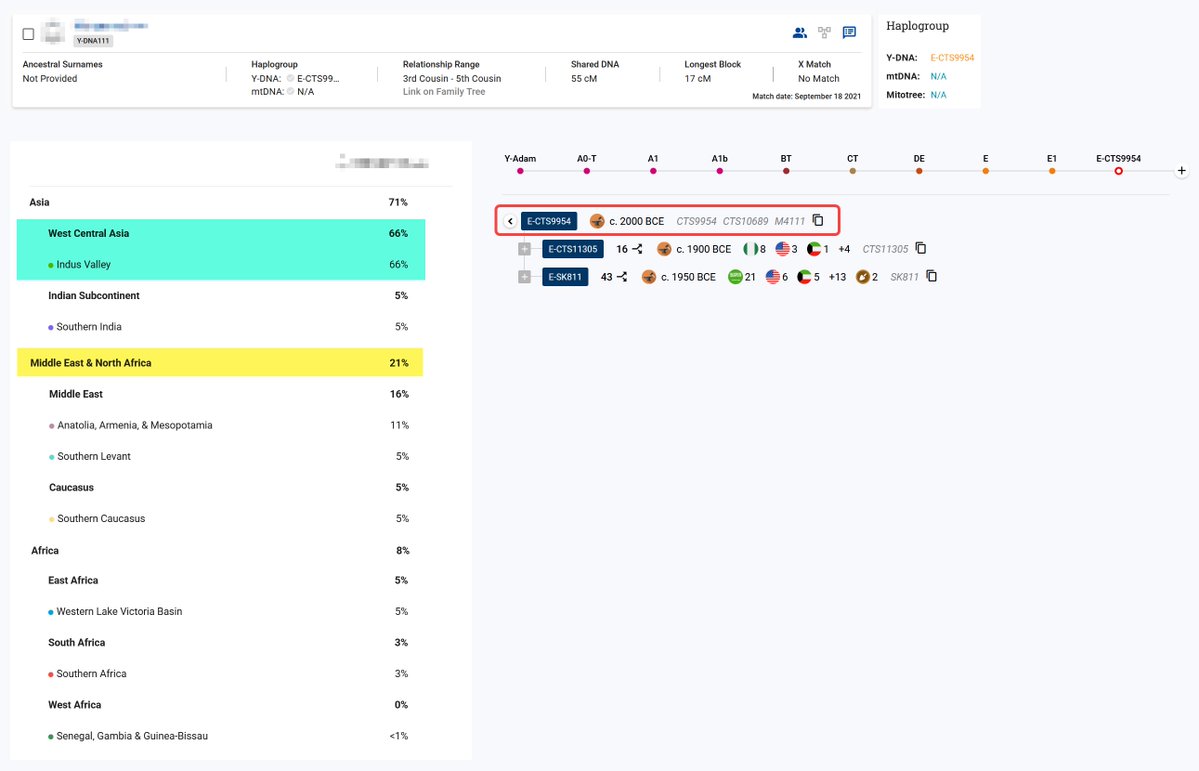The width and height of the screenshot is (1199, 771).
Task: Select the E-CTS9954 node on the timeline
Action: point(1119,171)
